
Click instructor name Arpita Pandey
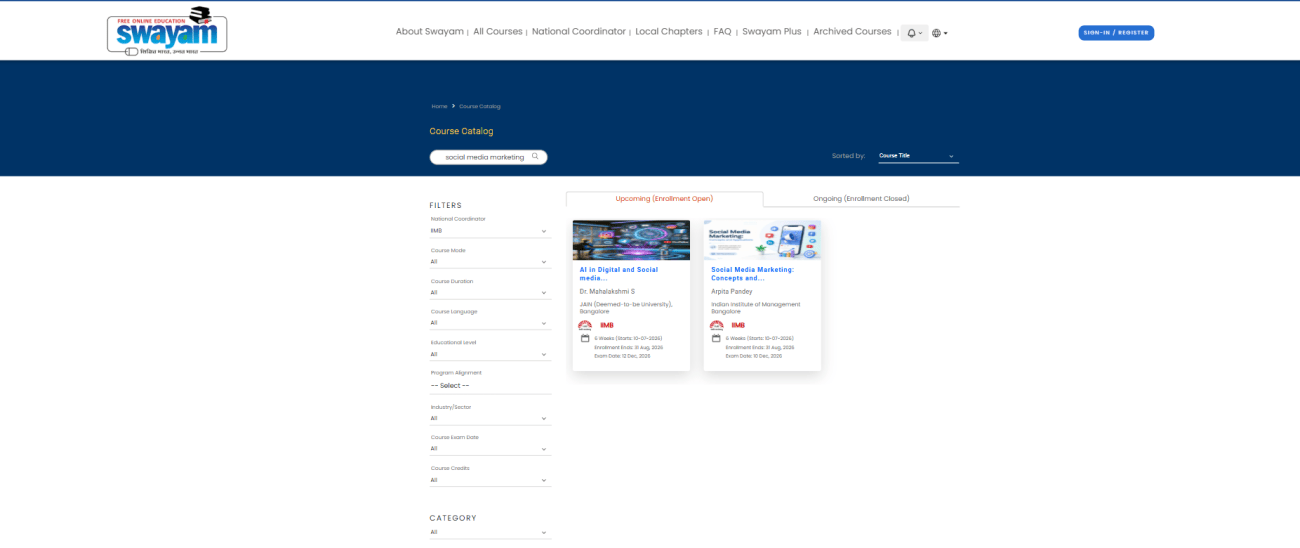tap(731, 291)
